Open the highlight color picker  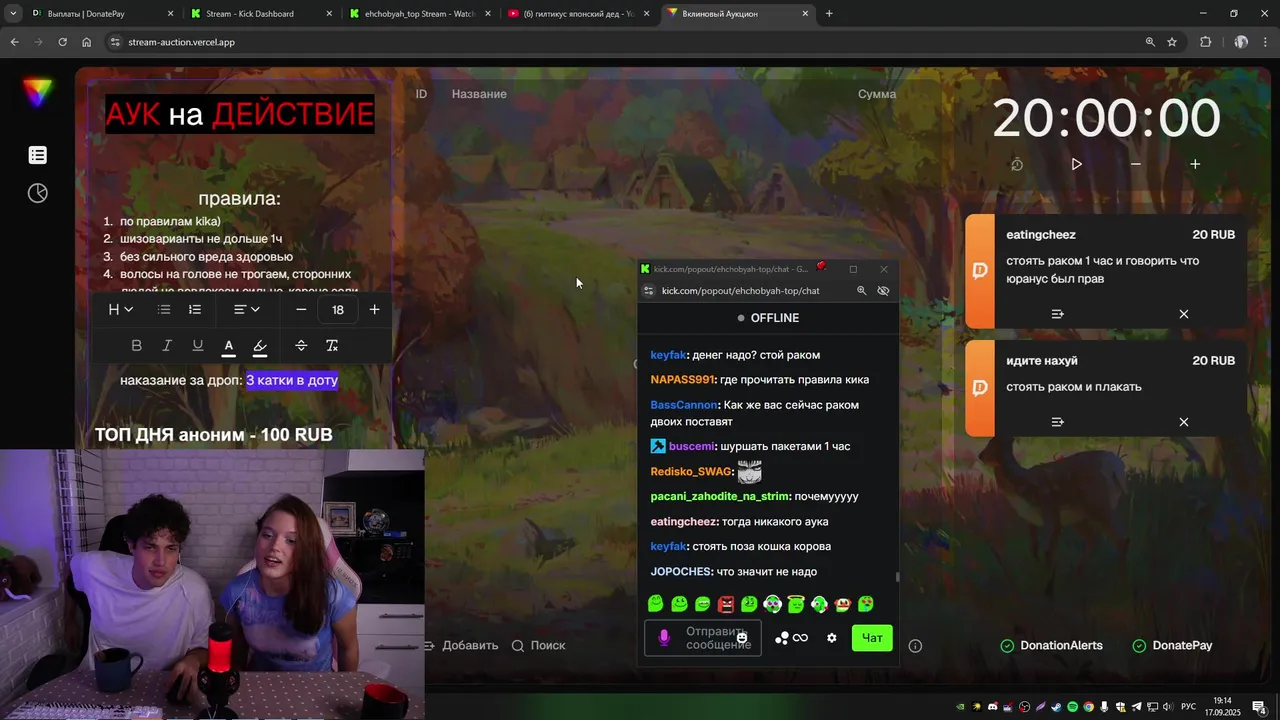pyautogui.click(x=260, y=346)
